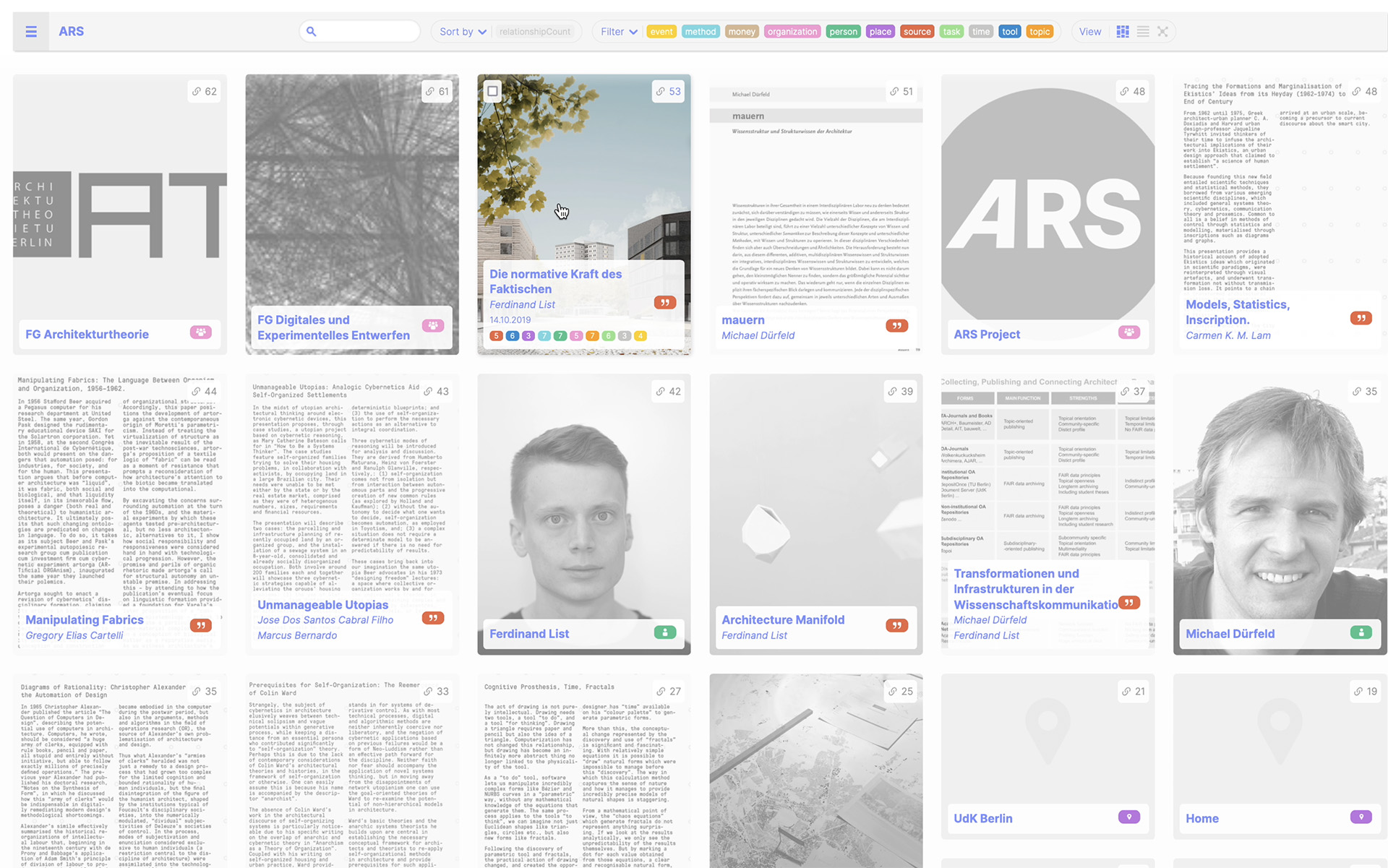Toggle the topic filter tag
Image resolution: width=1388 pixels, height=868 pixels.
(x=1040, y=31)
